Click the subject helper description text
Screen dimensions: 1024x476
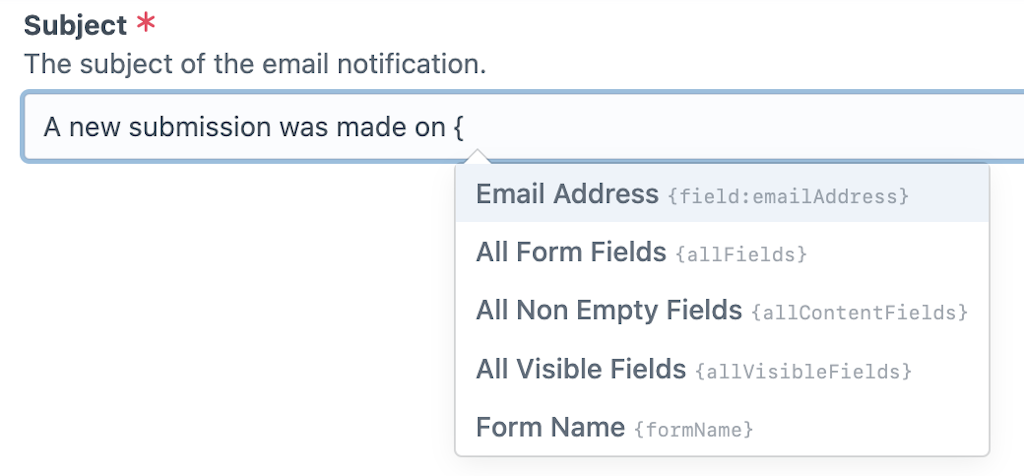pos(255,65)
